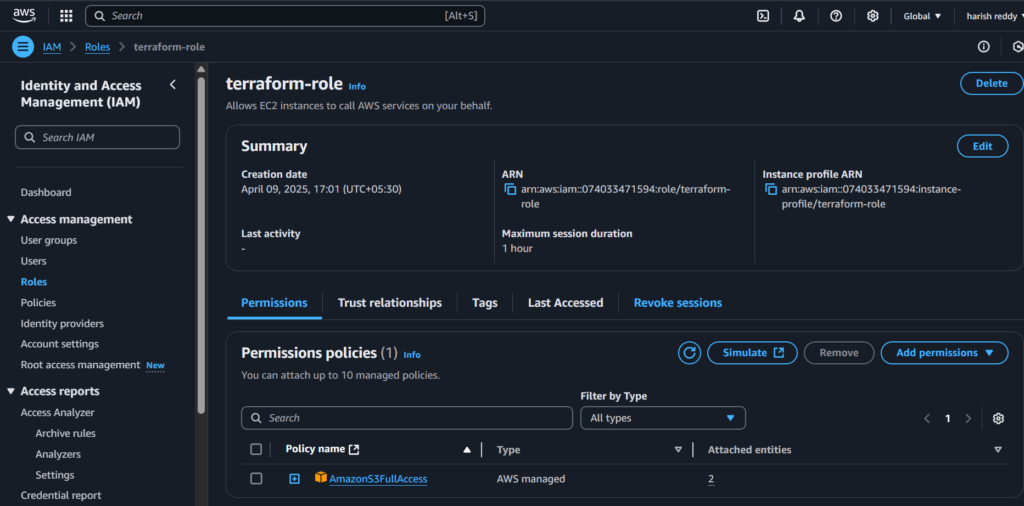The image size is (1024, 506).
Task: Collapse the Access management section
Action: tap(11, 219)
